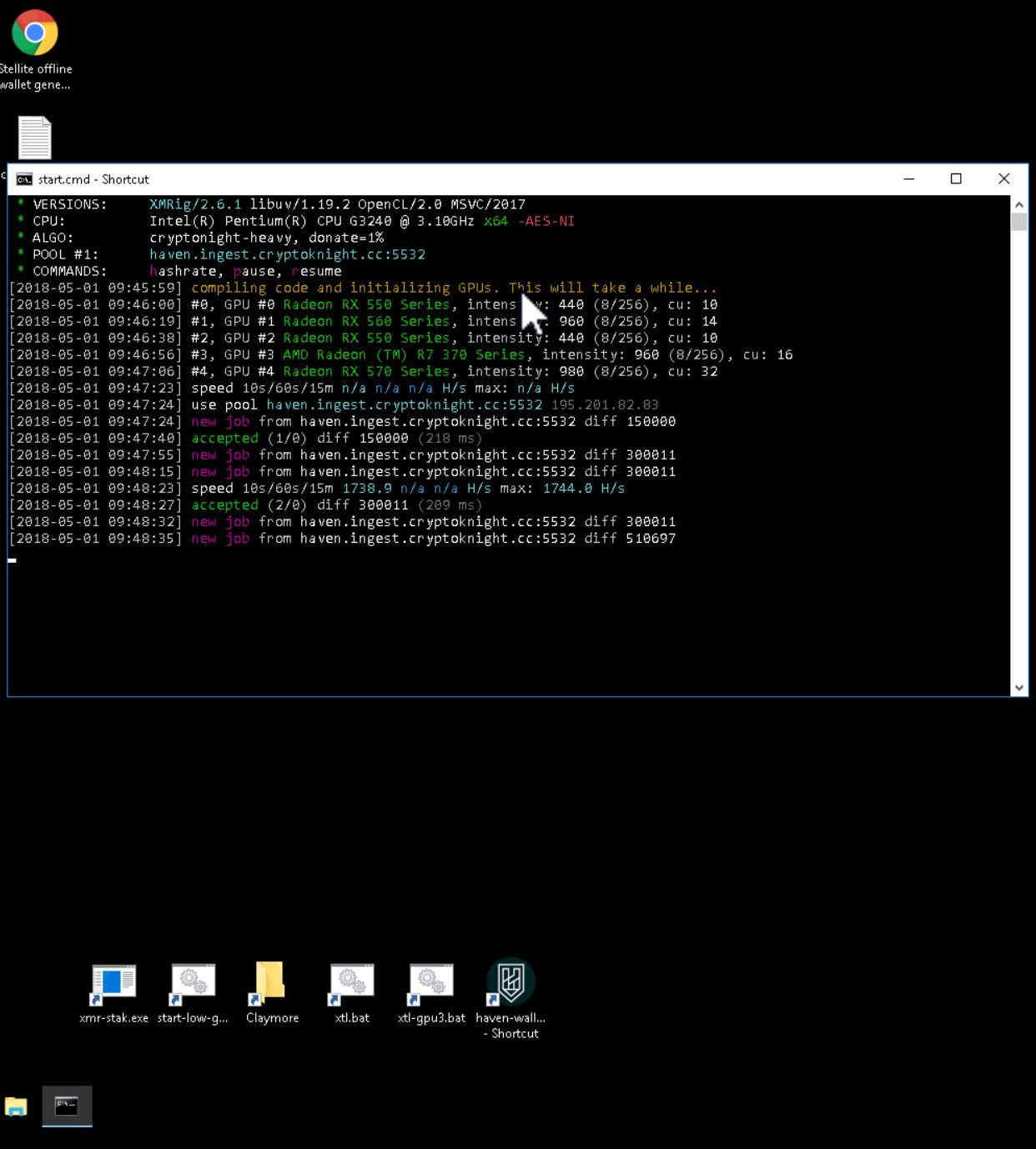Click the start.cmd - Shortcut title text
The image size is (1036, 1149).
93,179
